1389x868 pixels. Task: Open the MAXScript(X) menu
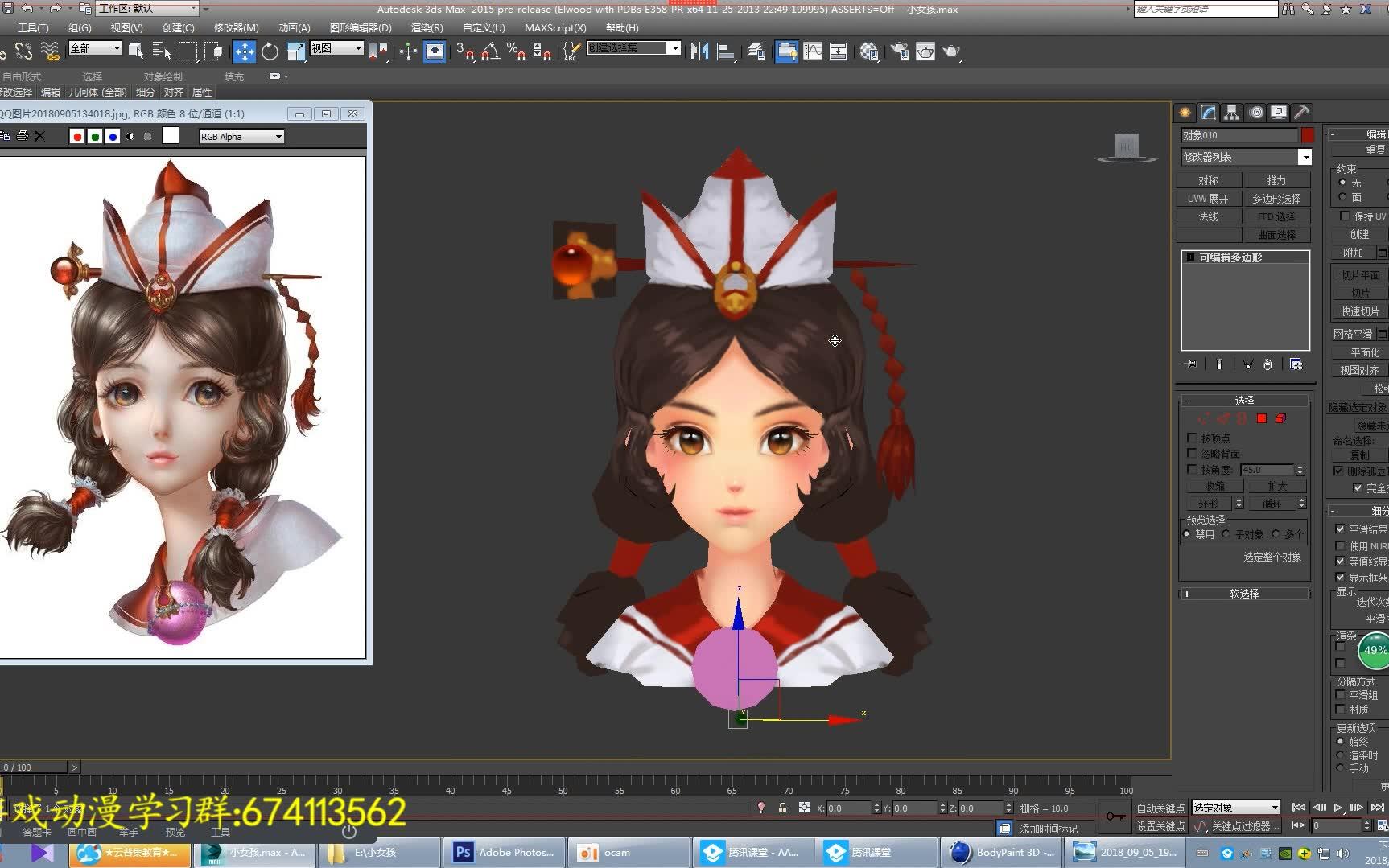(x=555, y=27)
